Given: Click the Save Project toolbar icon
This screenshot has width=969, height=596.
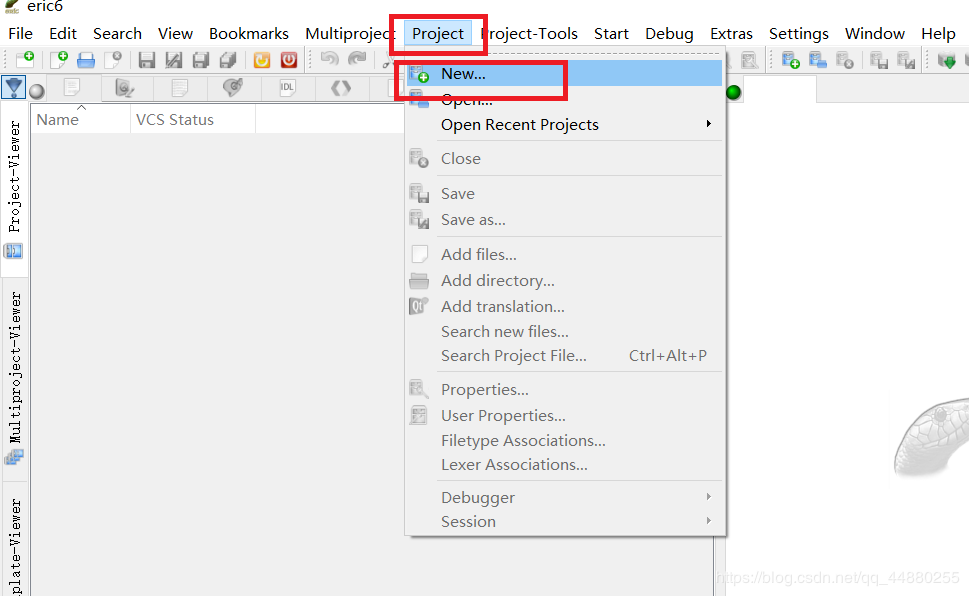Looking at the screenshot, I should [879, 60].
